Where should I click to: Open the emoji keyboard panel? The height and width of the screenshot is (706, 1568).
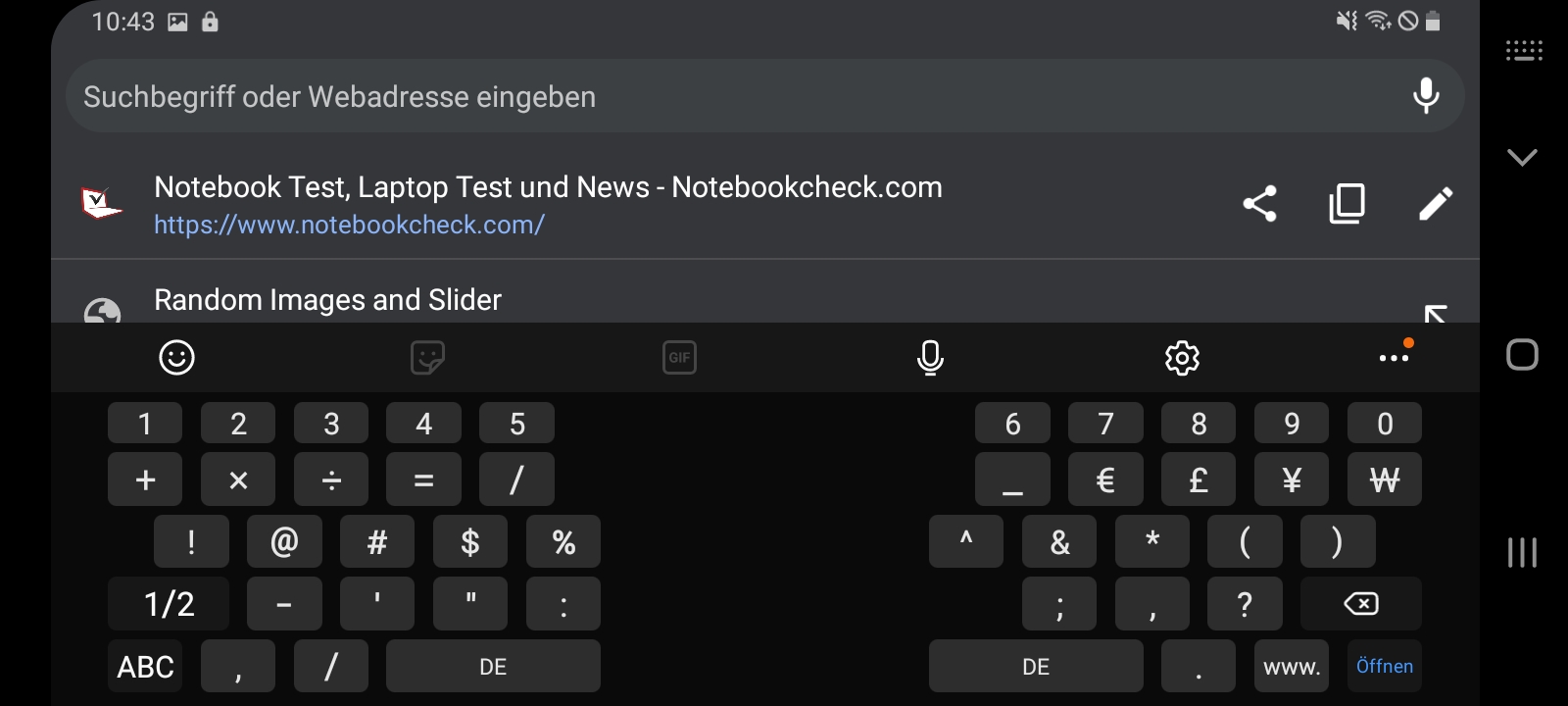click(176, 358)
